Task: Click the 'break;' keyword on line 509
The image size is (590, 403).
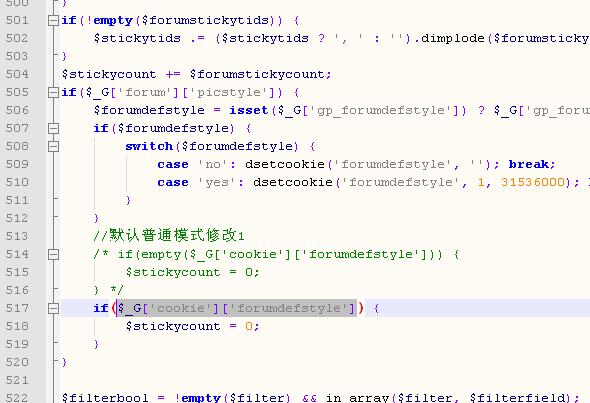Action: point(532,164)
